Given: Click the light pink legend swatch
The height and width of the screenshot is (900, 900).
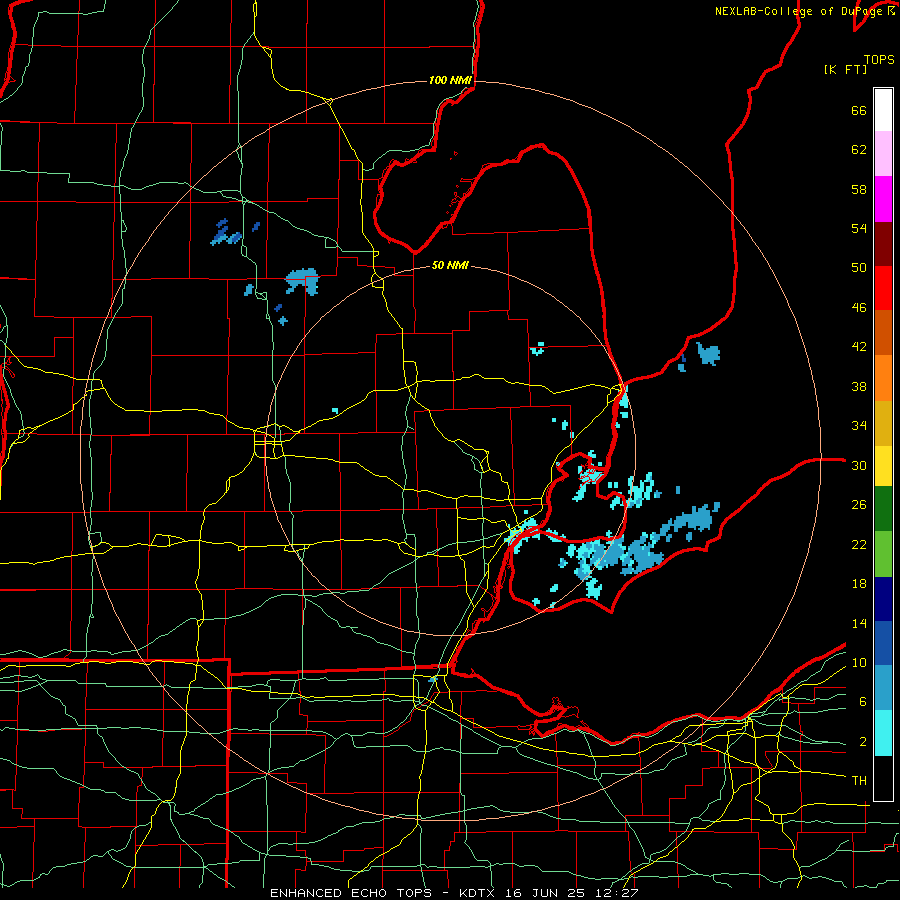Looking at the screenshot, I should pos(883,154).
